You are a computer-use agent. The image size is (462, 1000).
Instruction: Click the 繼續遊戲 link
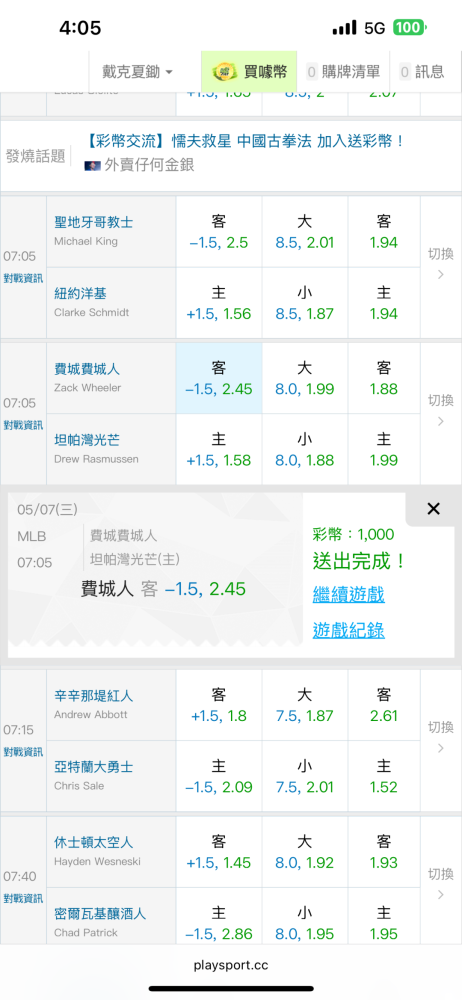(348, 594)
